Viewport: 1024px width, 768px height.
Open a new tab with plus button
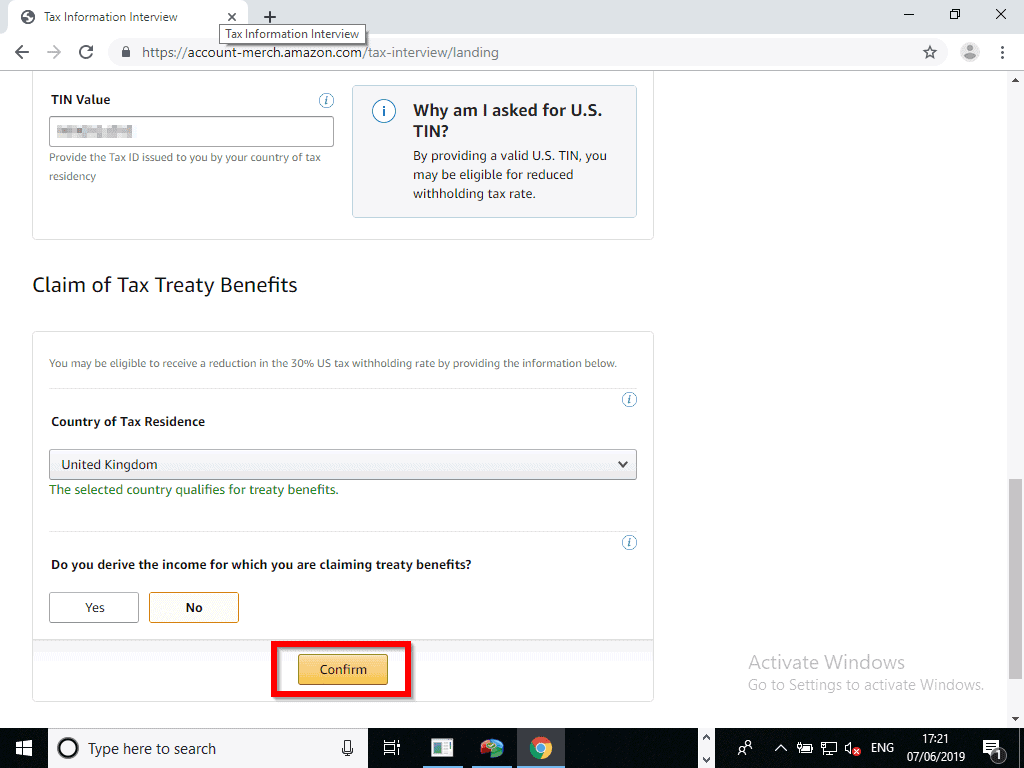tap(270, 17)
